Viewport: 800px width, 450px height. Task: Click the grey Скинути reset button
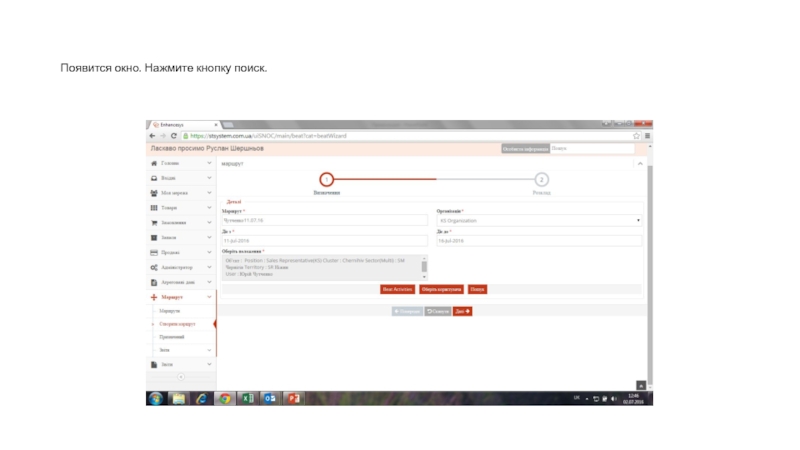[438, 311]
